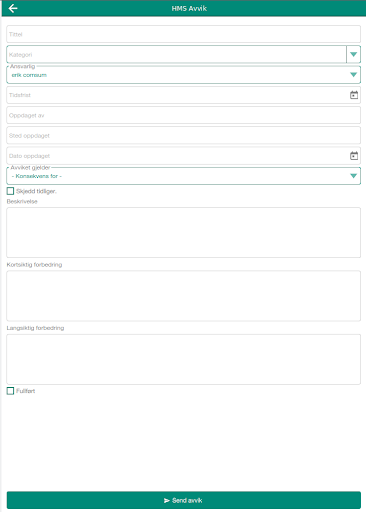Tick the Skjedd tidliger checkbox

click(10, 191)
